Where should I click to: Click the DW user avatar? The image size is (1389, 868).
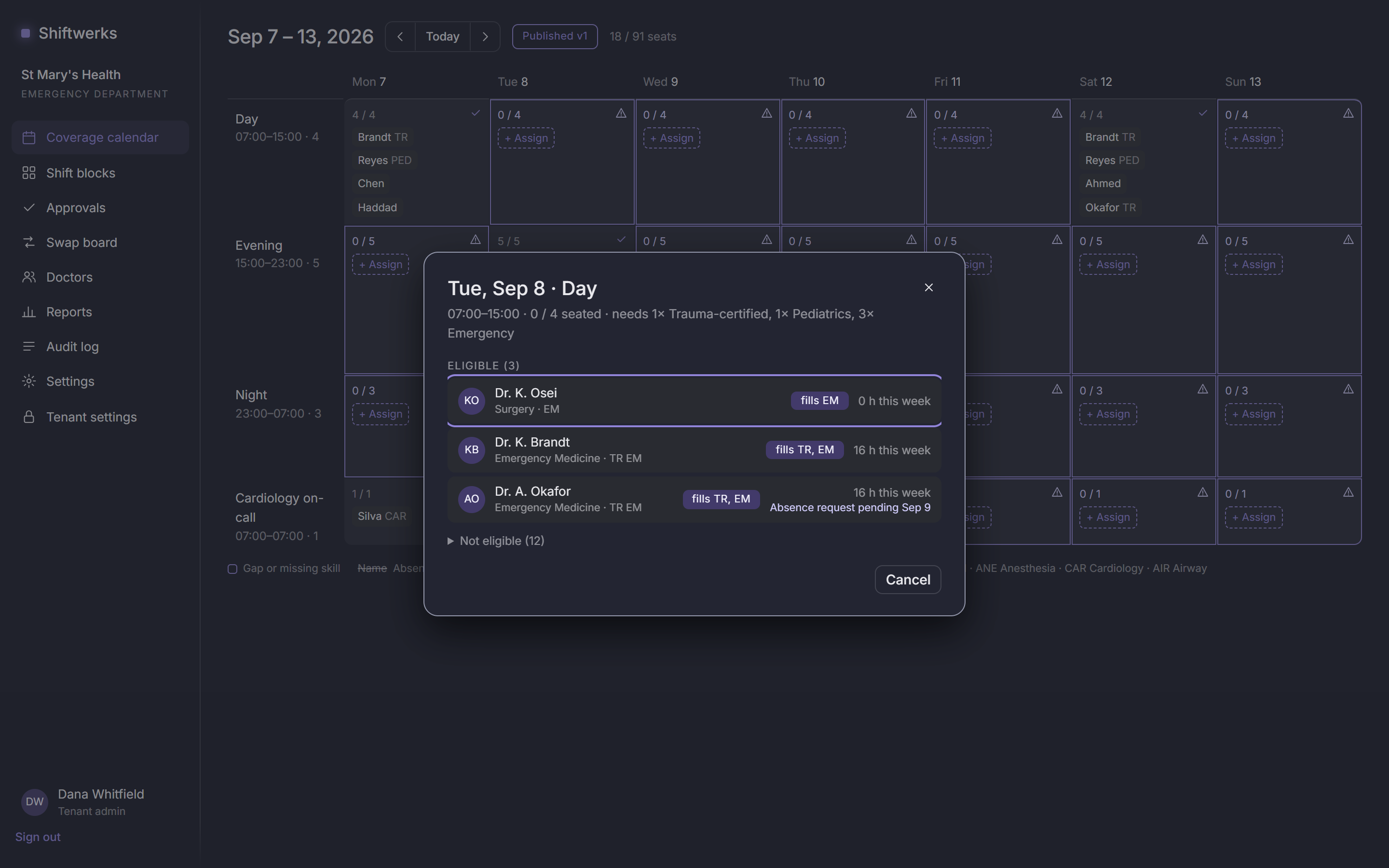pos(34,802)
